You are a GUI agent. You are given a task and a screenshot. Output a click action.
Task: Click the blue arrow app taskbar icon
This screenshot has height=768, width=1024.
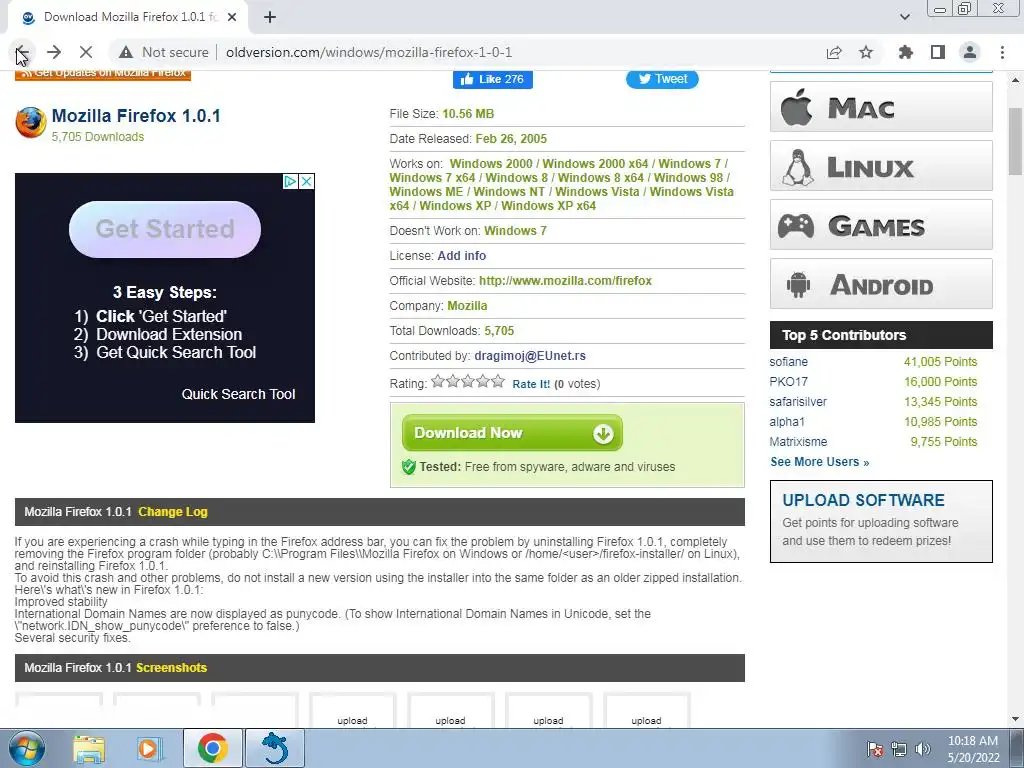pyautogui.click(x=275, y=748)
